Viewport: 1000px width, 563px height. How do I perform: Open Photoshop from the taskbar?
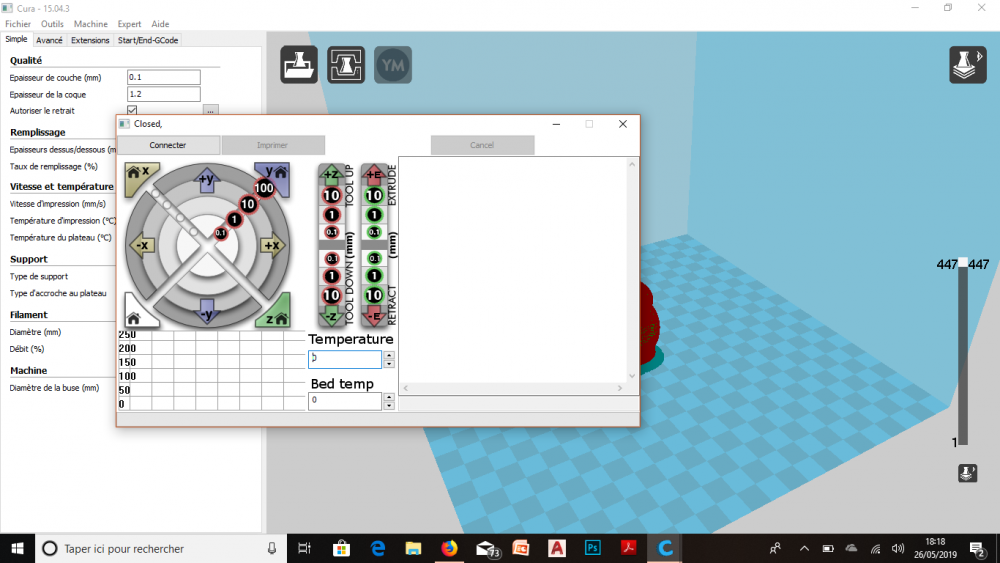pos(592,548)
